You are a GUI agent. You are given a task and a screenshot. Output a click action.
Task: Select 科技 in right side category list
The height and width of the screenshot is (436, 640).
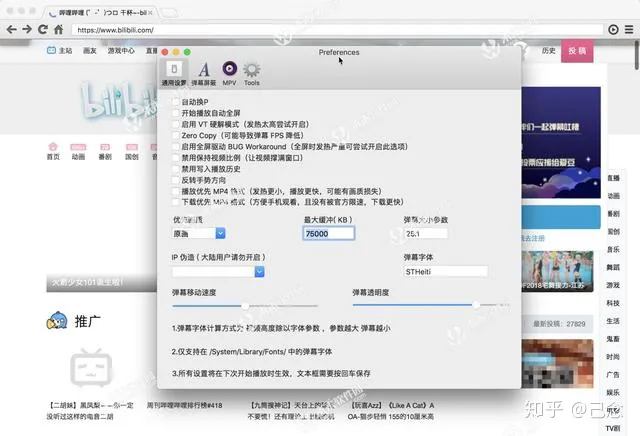613,303
